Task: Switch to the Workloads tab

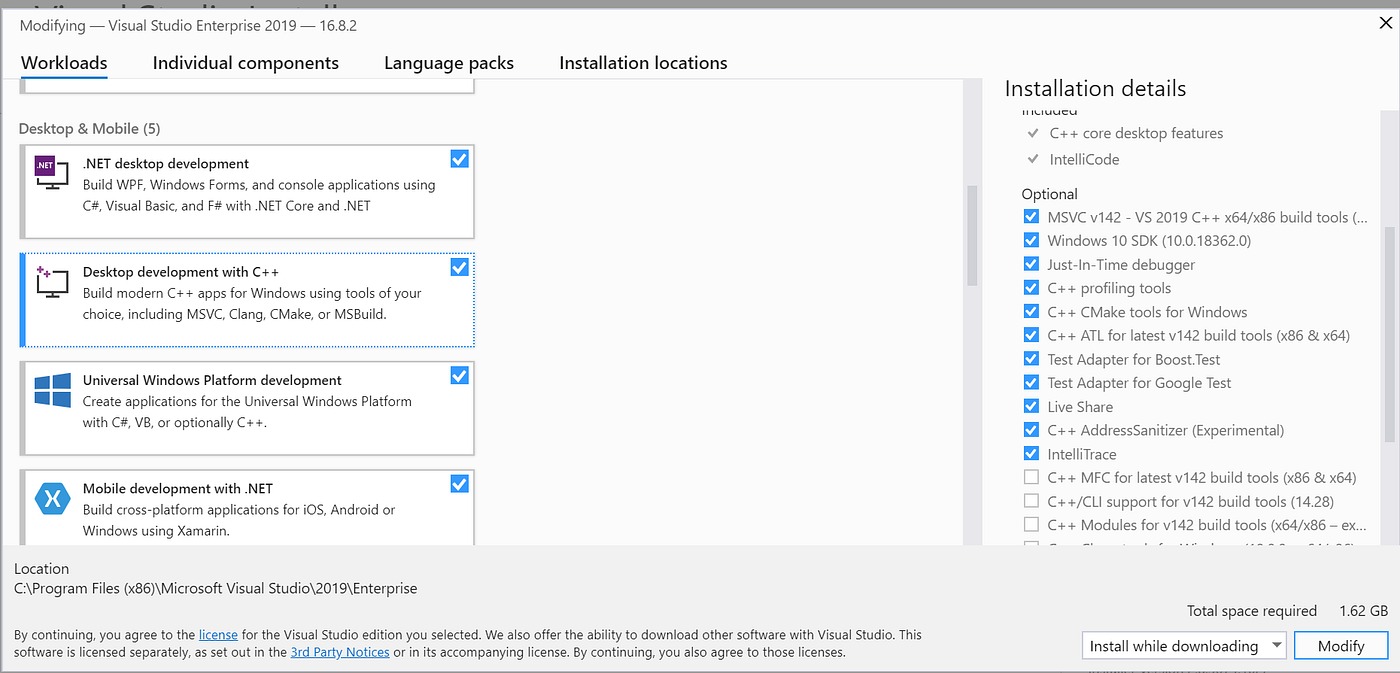Action: [64, 63]
